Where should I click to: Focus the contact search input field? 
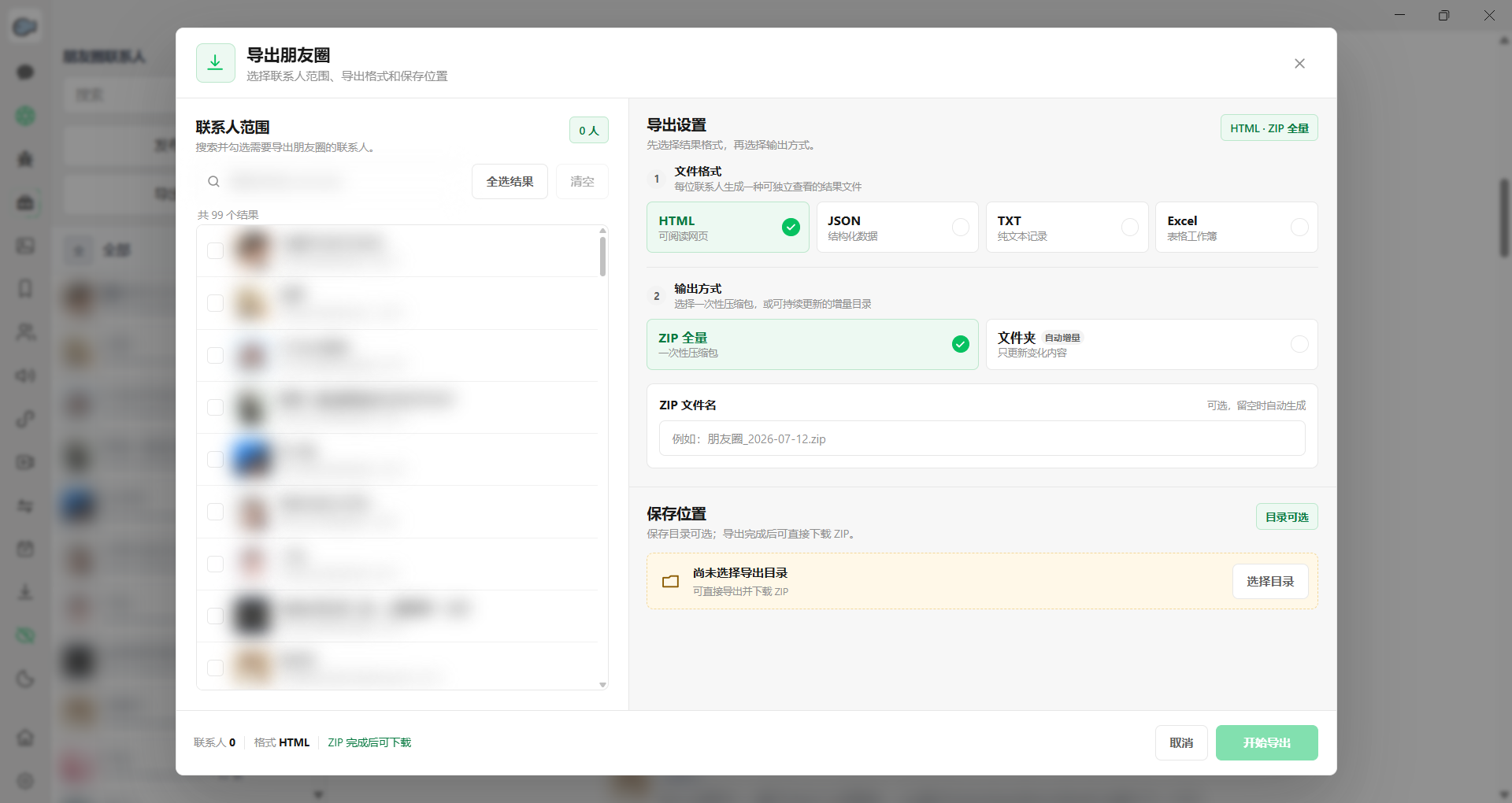pos(331,182)
